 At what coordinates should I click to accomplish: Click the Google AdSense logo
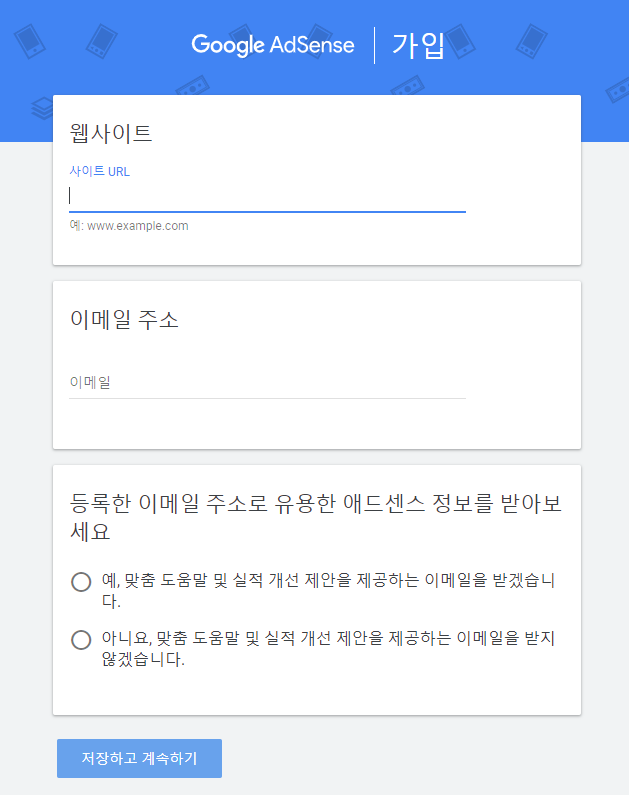273,45
